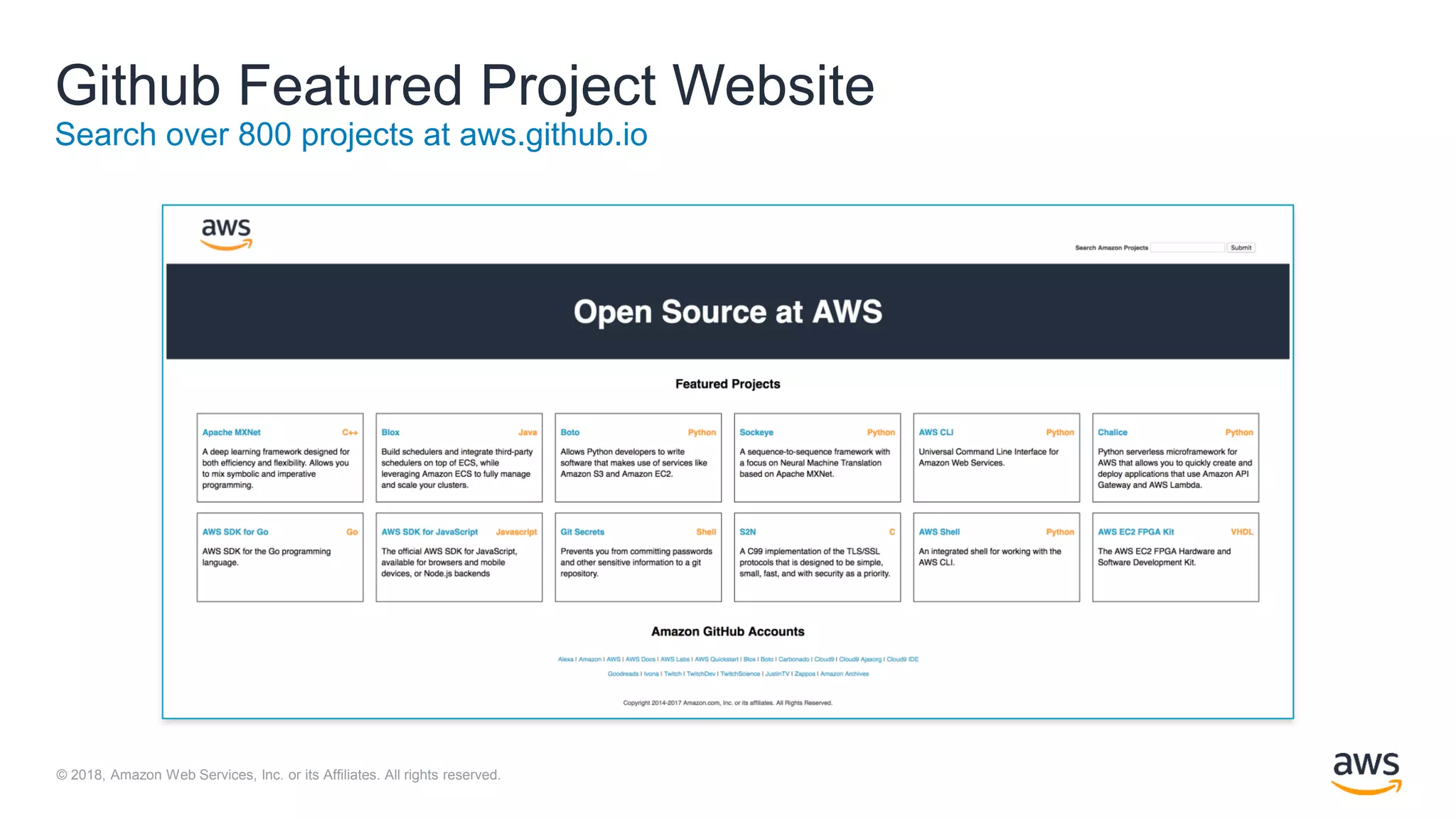Image resolution: width=1456 pixels, height=819 pixels.
Task: Open the TwitchDev GitHub account link
Action: pyautogui.click(x=701, y=674)
